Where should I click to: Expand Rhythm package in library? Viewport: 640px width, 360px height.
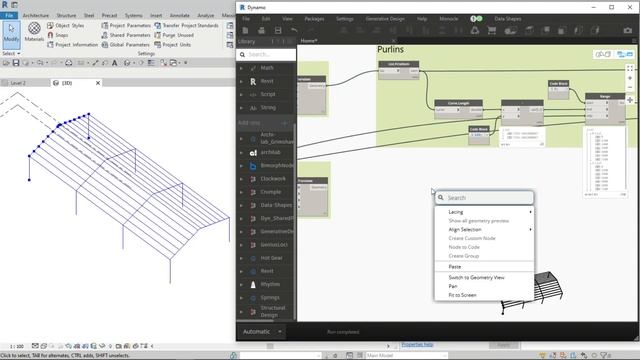241,284
